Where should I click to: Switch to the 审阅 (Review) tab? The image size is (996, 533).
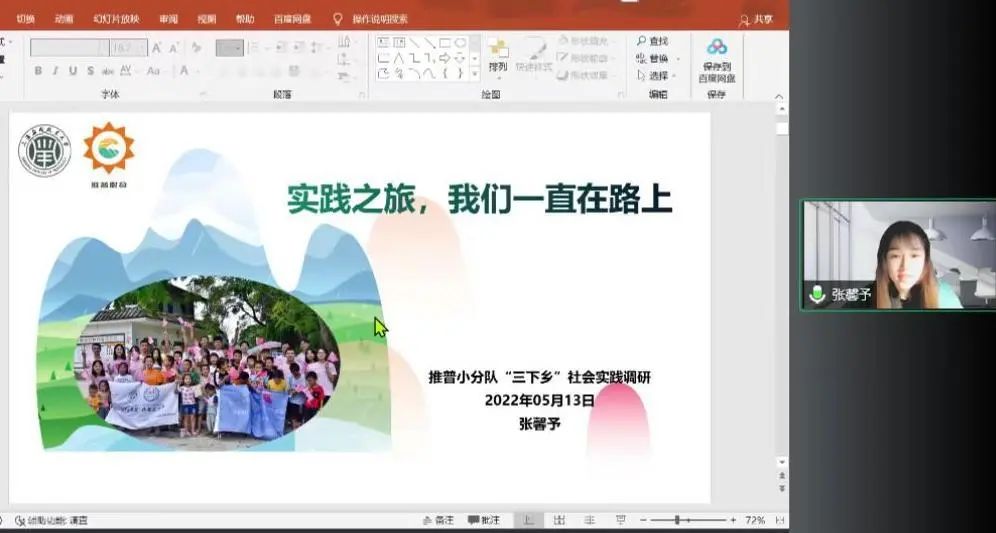tap(168, 19)
